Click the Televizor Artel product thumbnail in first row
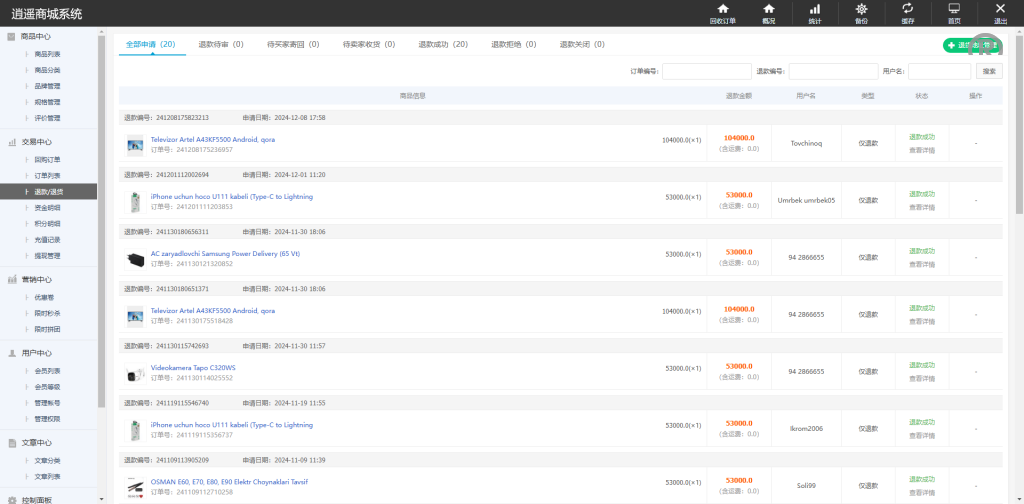 pyautogui.click(x=135, y=144)
